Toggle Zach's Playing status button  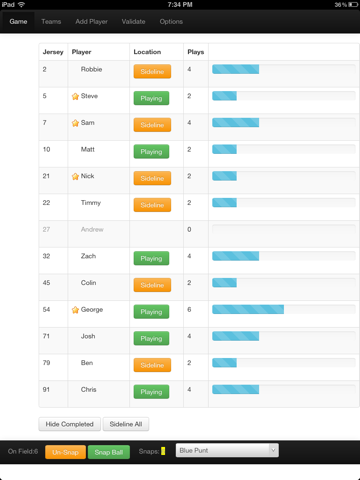[x=151, y=258]
